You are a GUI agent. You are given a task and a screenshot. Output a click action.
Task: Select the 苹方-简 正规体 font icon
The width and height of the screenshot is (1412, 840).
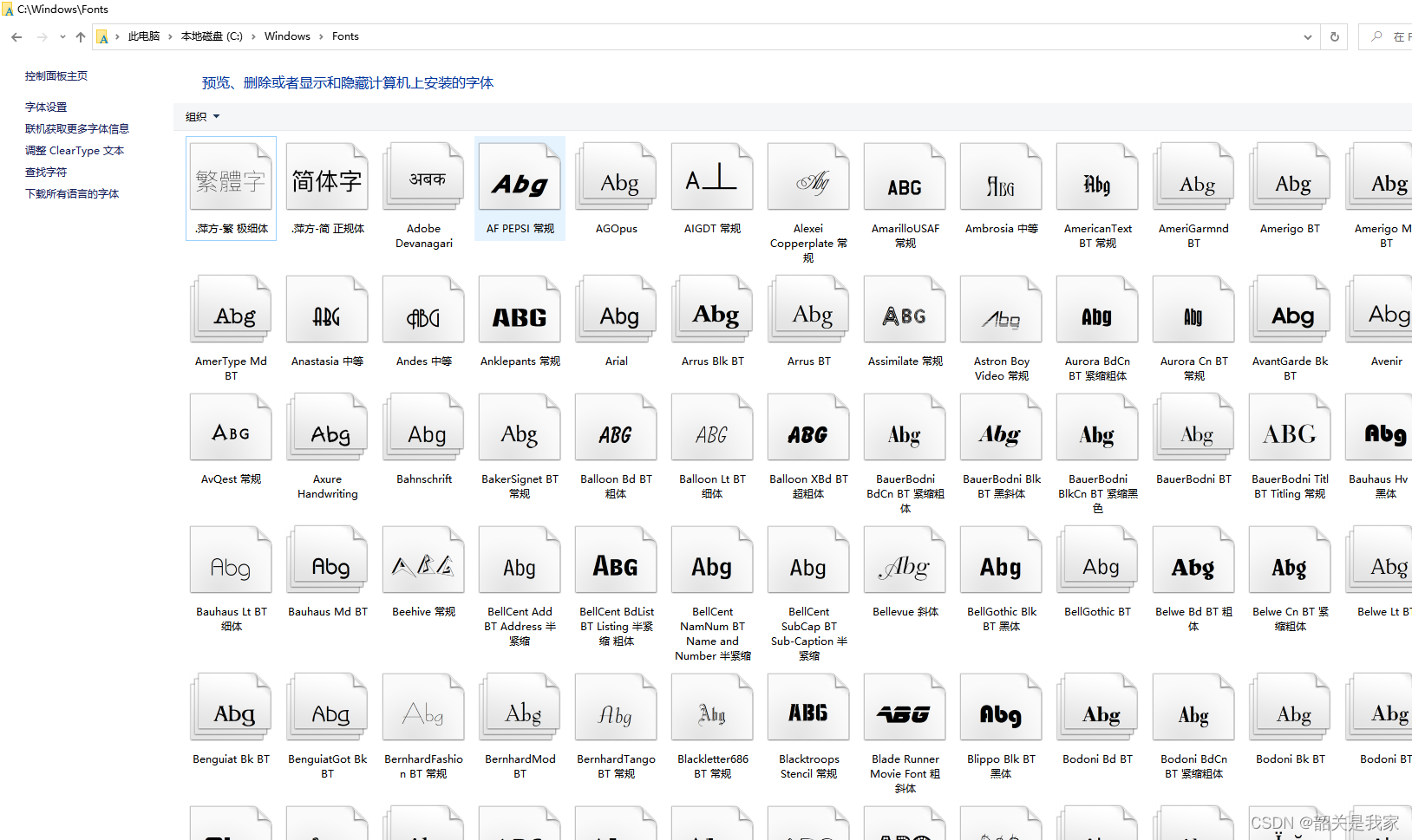327,178
